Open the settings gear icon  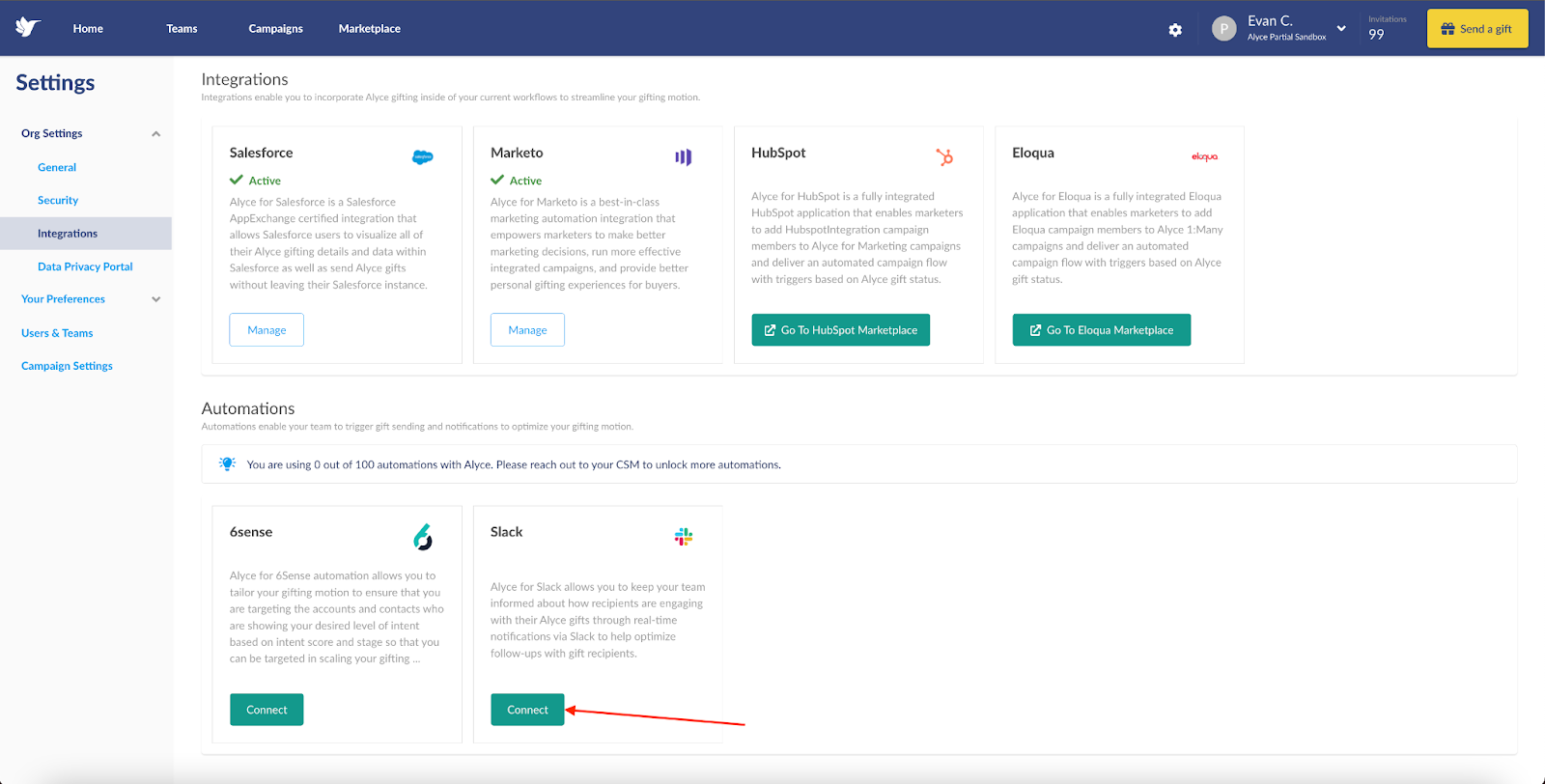pyautogui.click(x=1175, y=30)
